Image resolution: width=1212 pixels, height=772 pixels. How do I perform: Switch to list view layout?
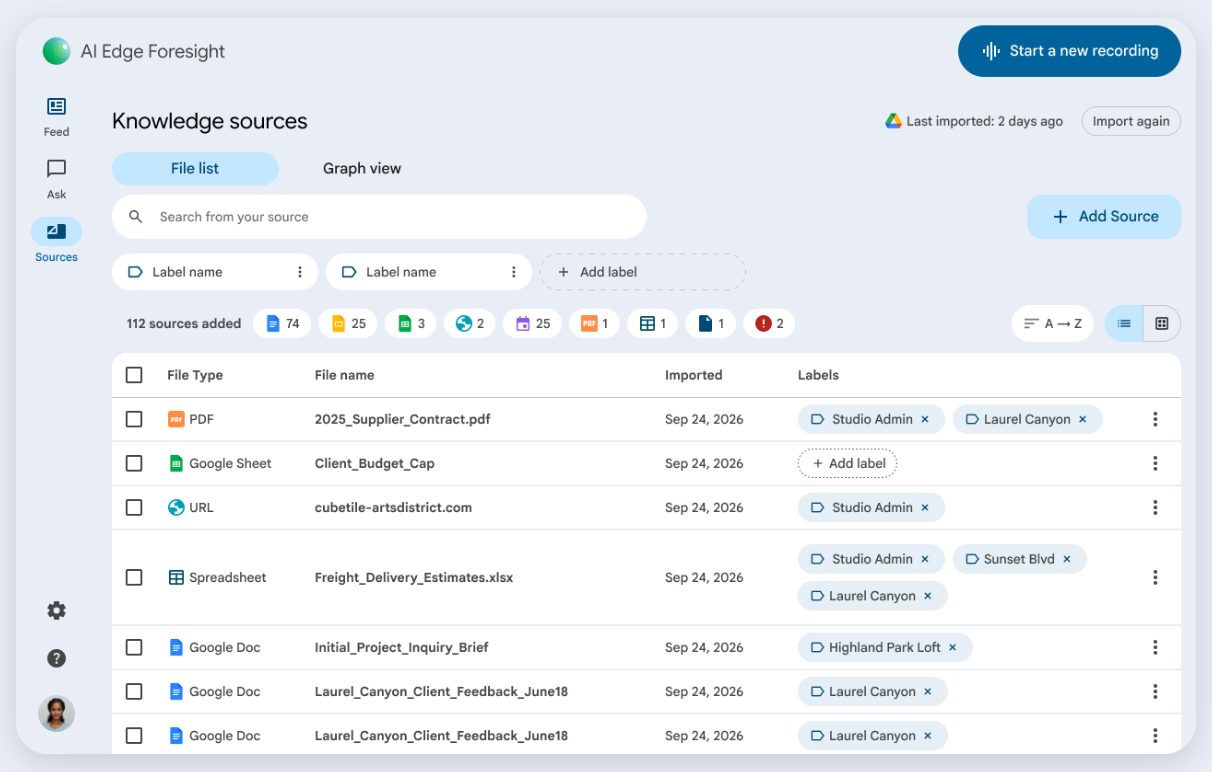click(x=1124, y=323)
